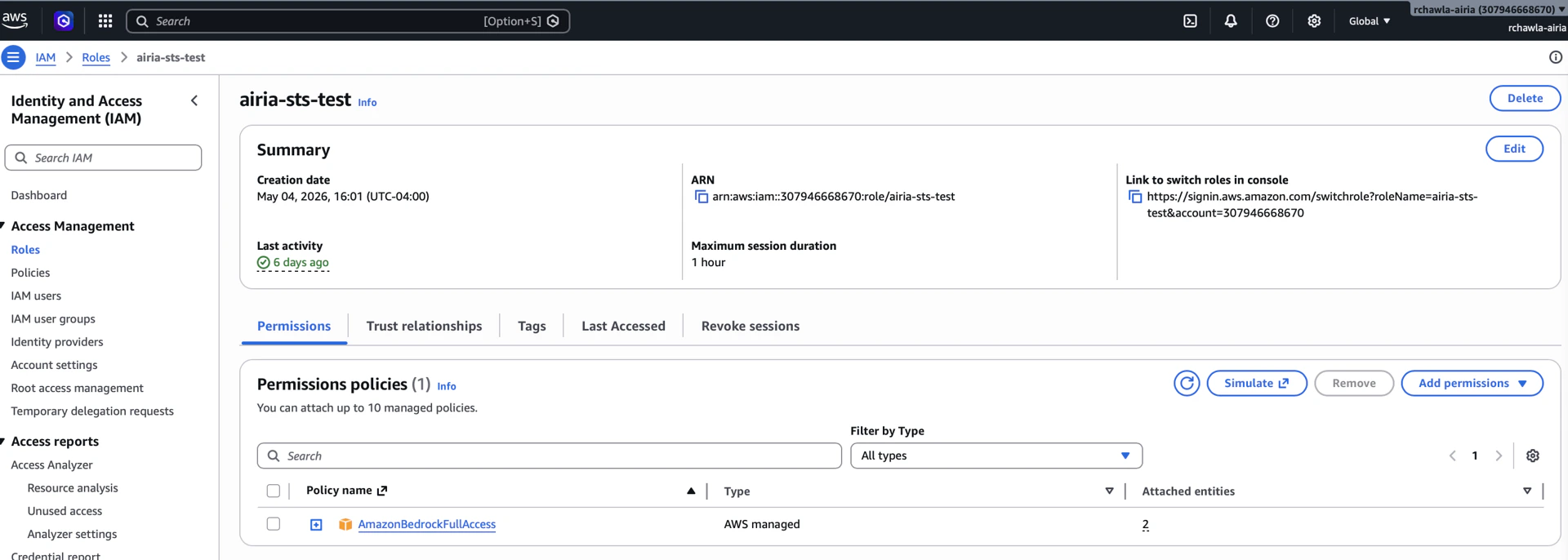Click Info link beside Permissions policies
This screenshot has height=560, width=1568.
click(x=447, y=386)
